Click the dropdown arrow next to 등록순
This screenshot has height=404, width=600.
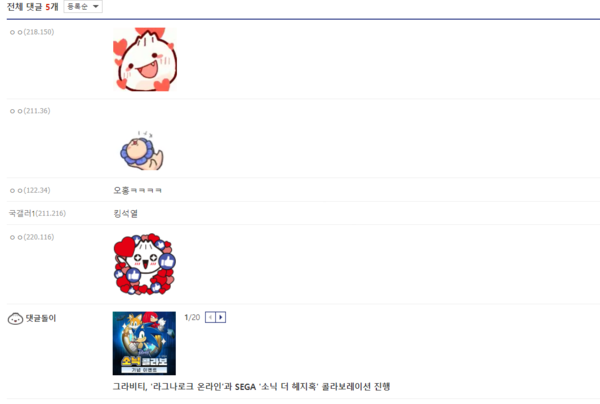pos(96,7)
